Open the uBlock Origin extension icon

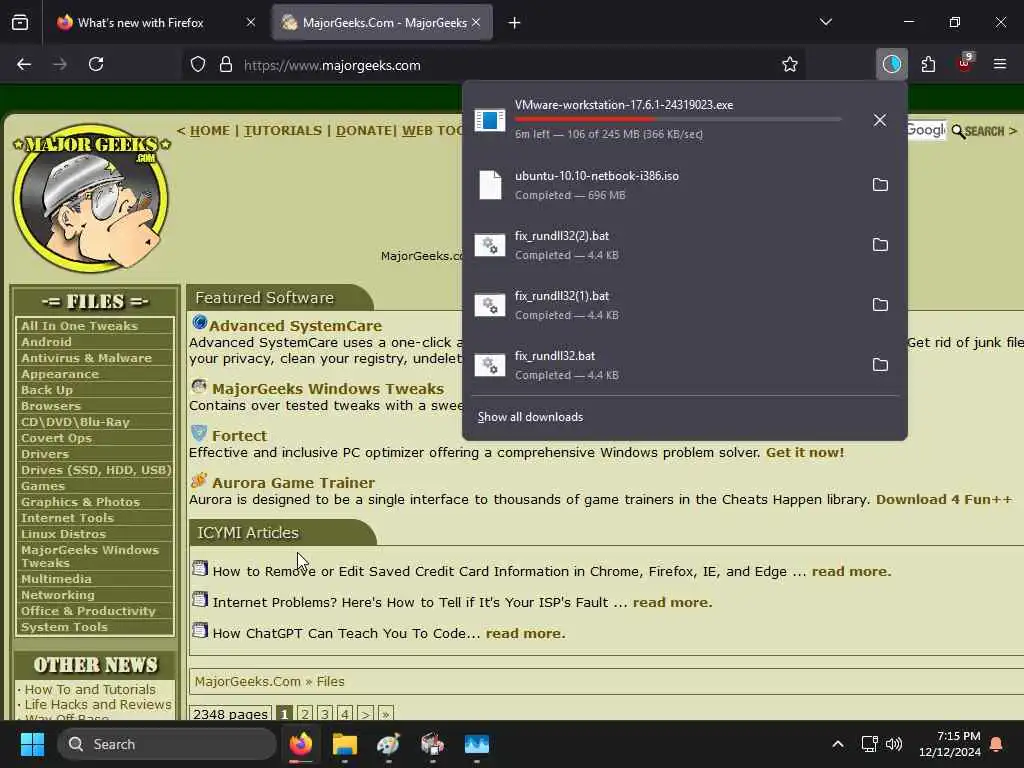pos(965,64)
